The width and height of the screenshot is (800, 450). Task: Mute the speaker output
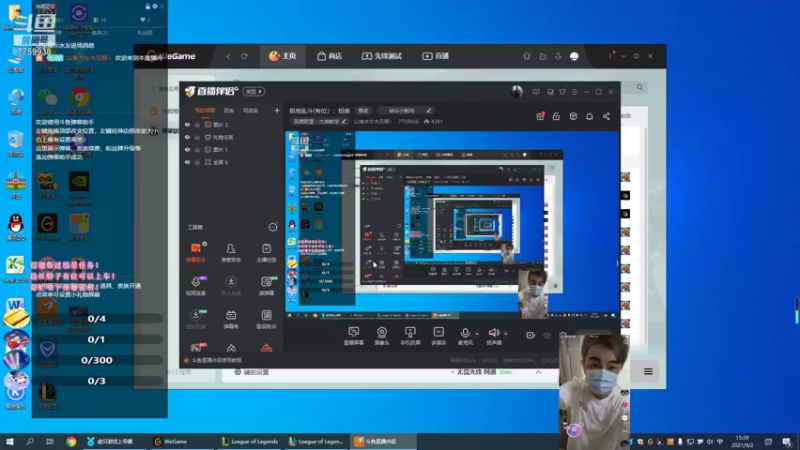(494, 336)
